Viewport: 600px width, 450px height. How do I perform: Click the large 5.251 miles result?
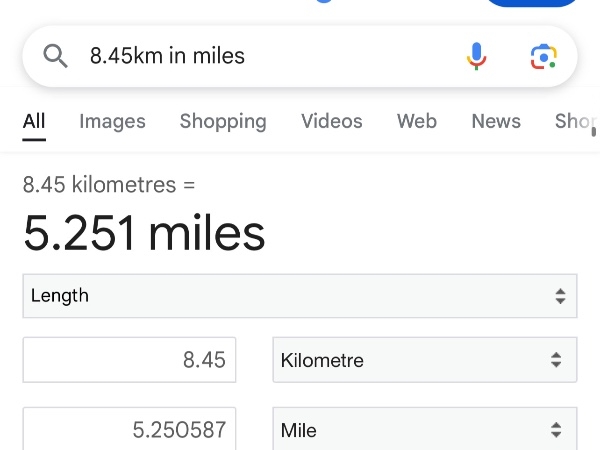pos(144,233)
